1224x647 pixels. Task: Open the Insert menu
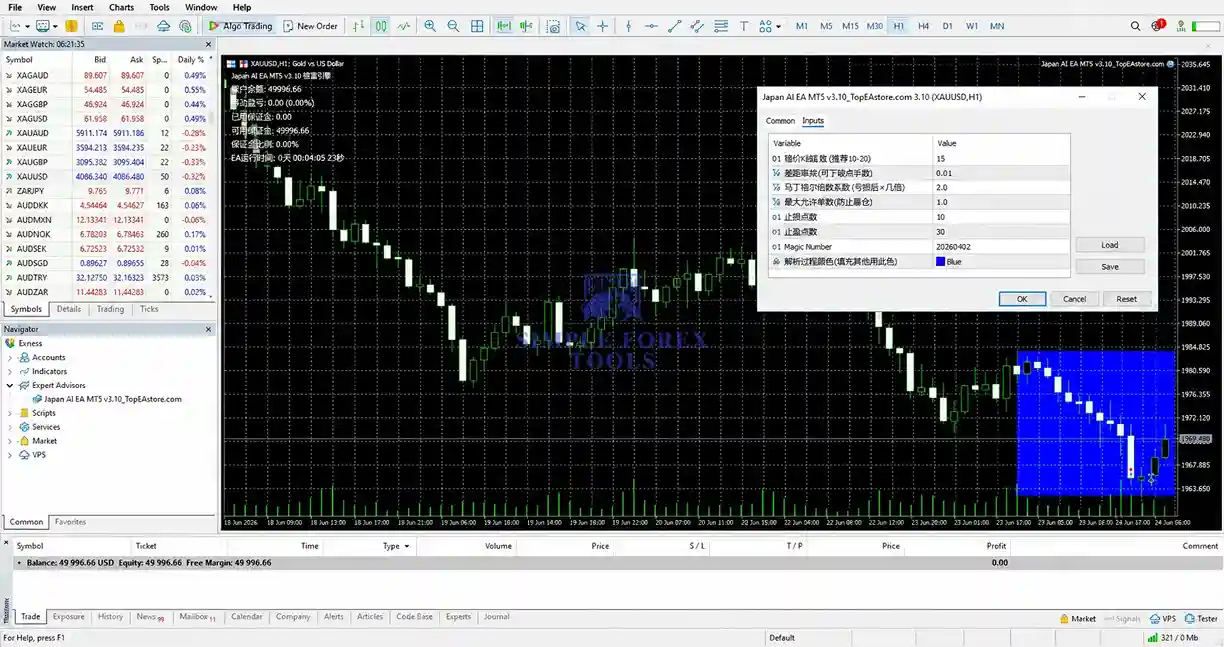(82, 7)
